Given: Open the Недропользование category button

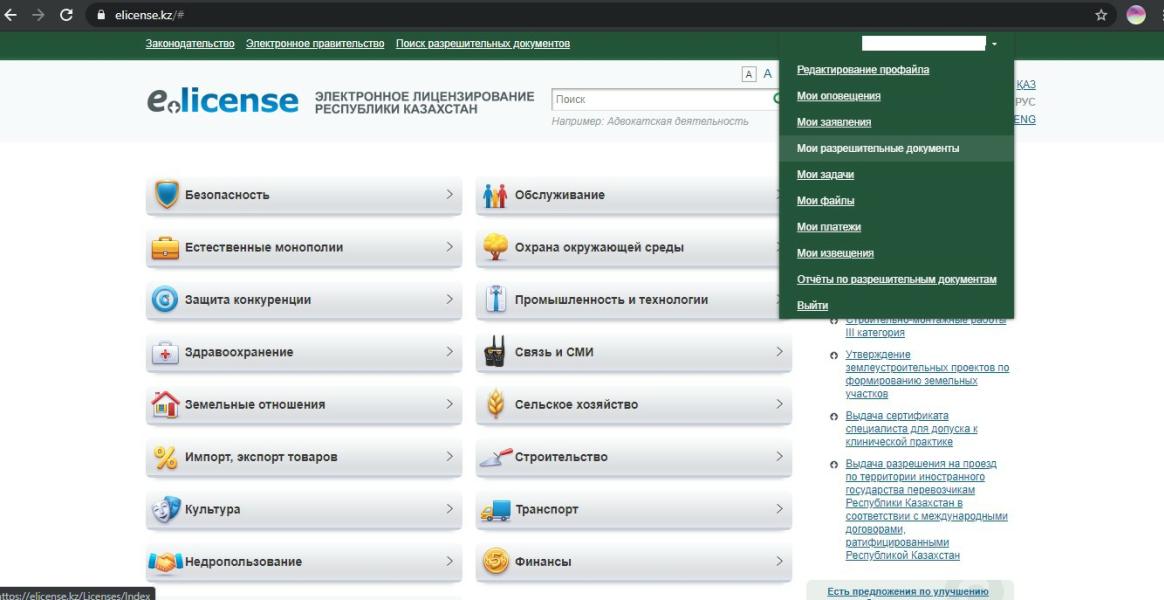Looking at the screenshot, I should (x=304, y=561).
